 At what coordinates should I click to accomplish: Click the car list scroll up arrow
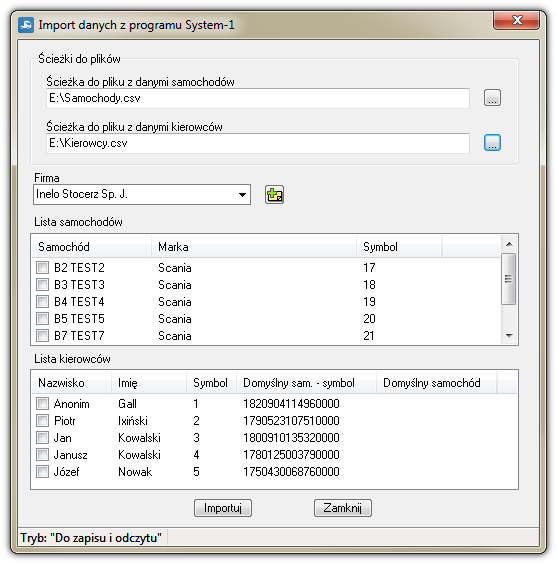click(509, 244)
